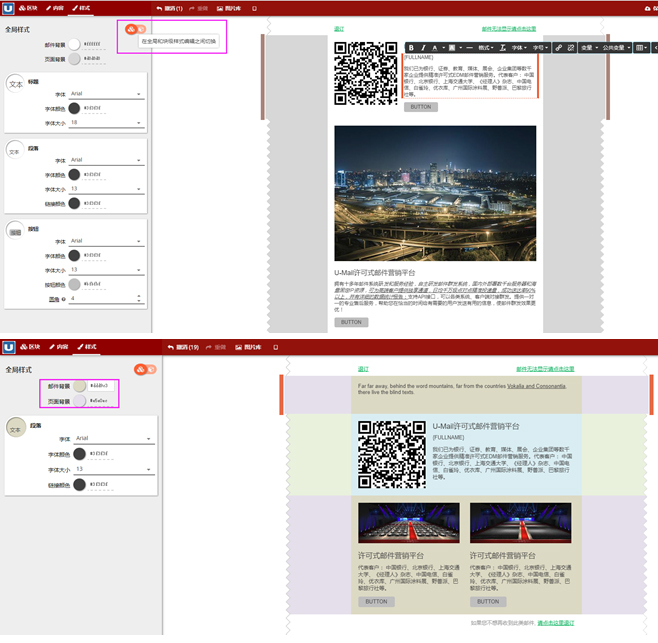Click the U-Mail logo in top editor
Image resolution: width=658 pixels, height=643 pixels.
pyautogui.click(x=8, y=8)
